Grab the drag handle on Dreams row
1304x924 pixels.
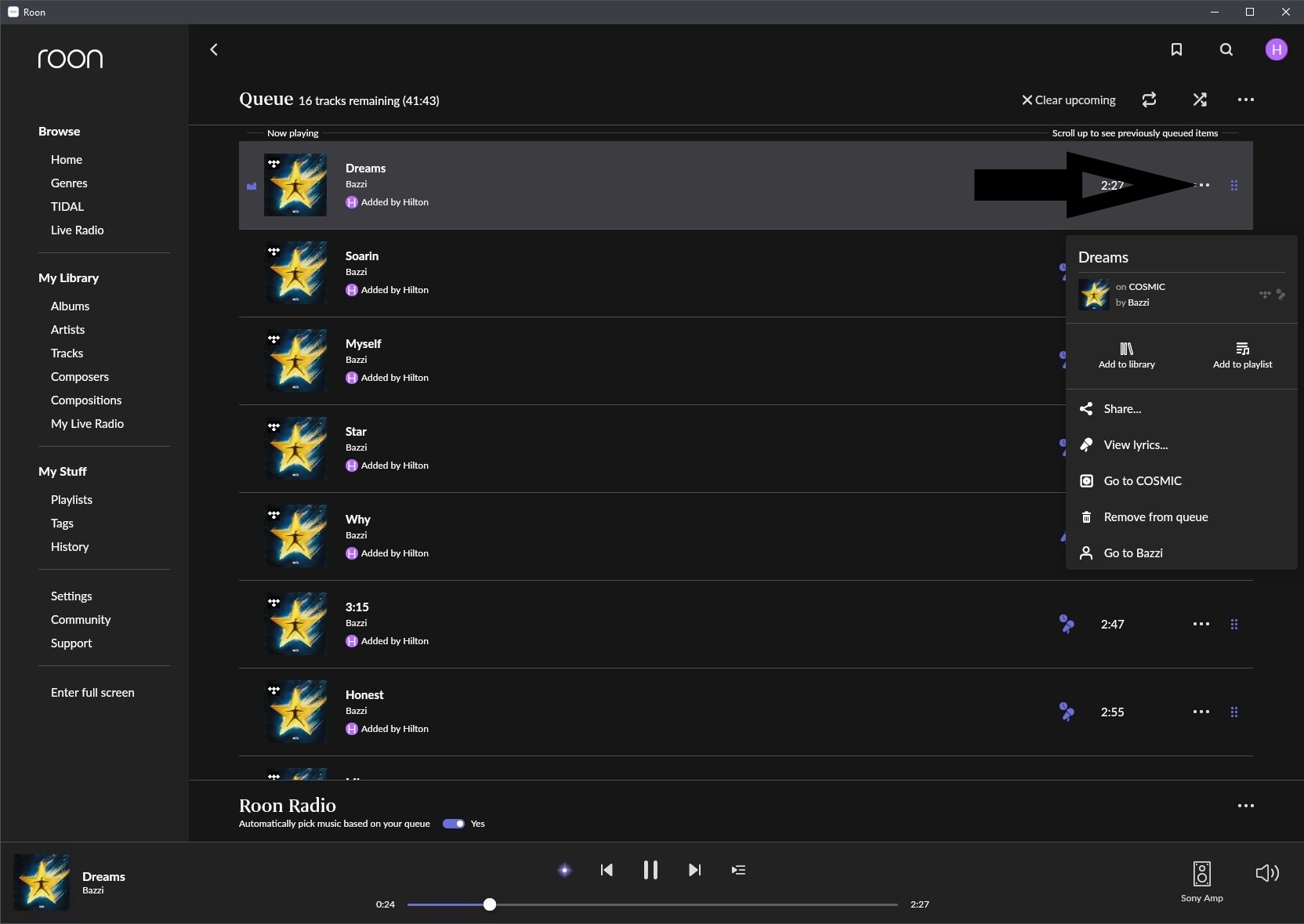coord(1234,186)
